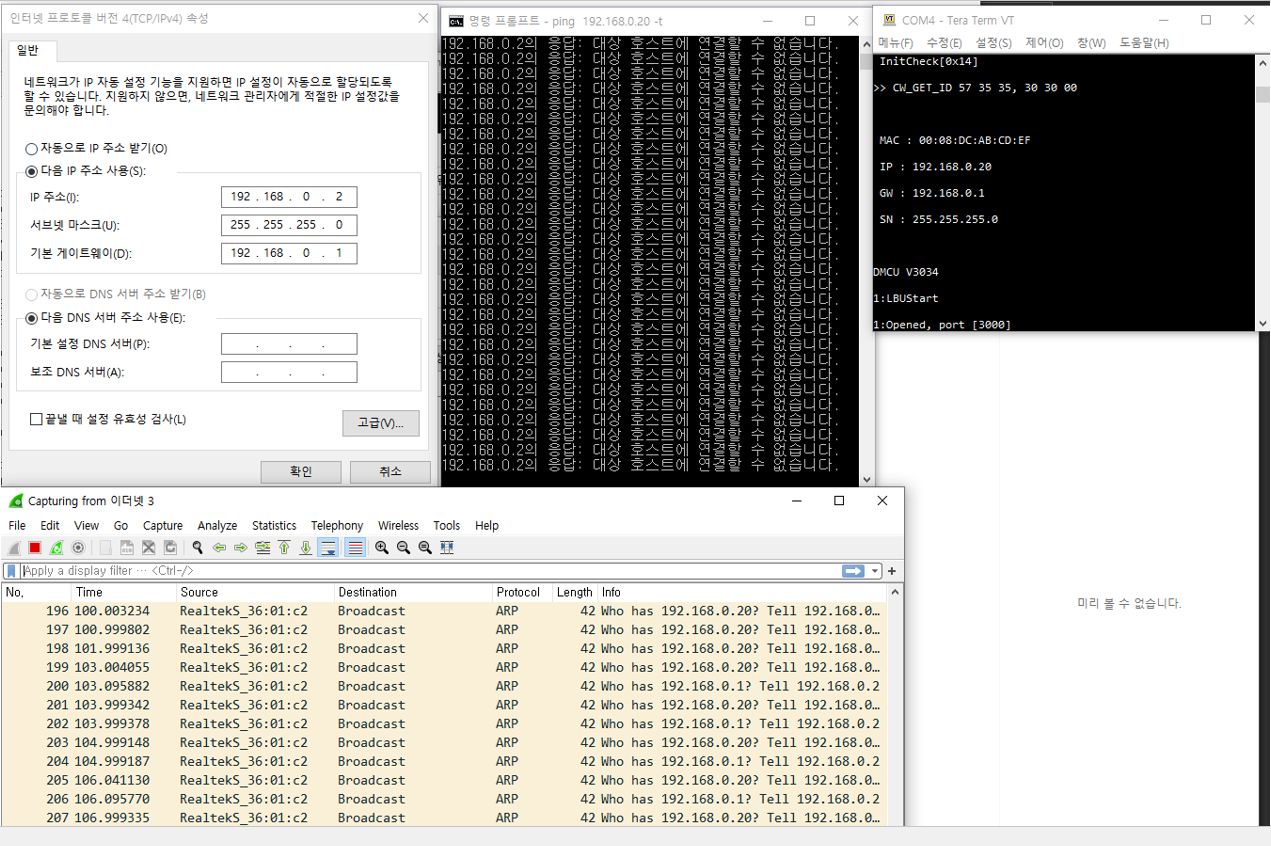The image size is (1271, 846).
Task: Zoom out Wireshark packet text
Action: (x=403, y=547)
